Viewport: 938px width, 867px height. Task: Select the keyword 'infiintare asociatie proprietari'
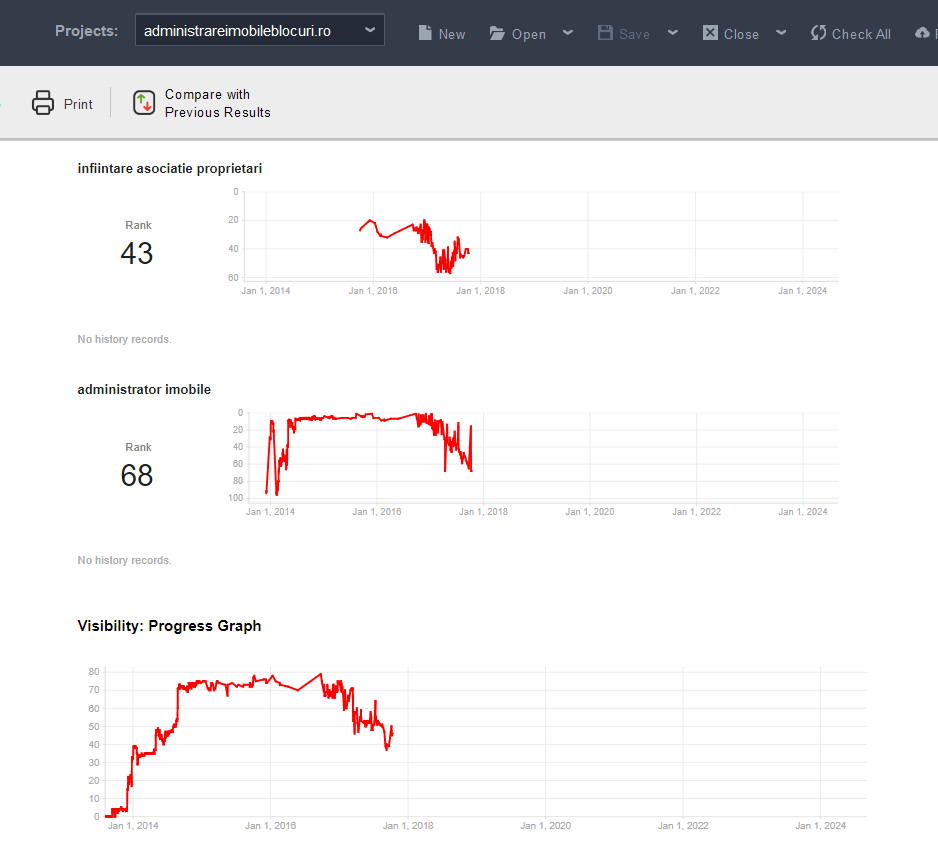(169, 168)
